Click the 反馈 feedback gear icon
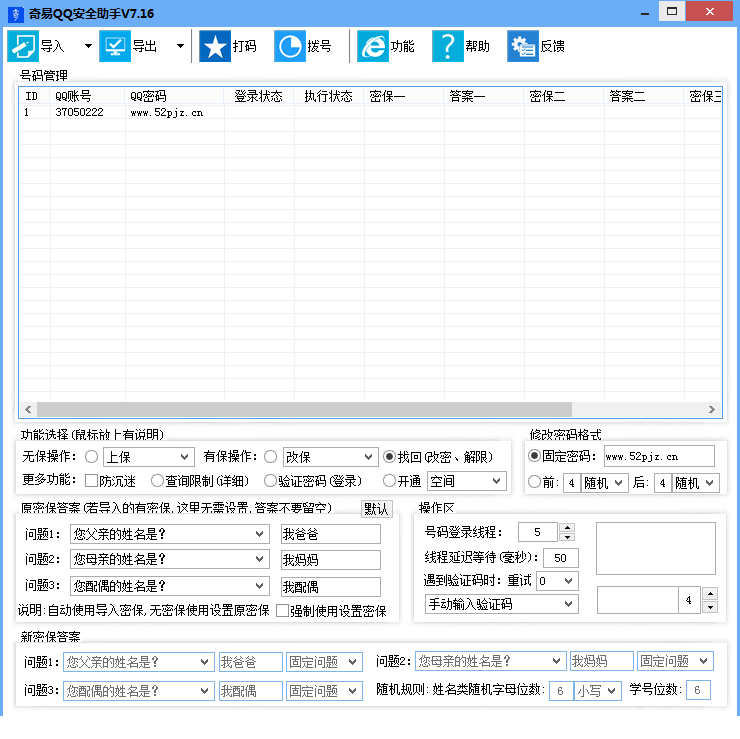The width and height of the screenshot is (740, 739). click(523, 46)
